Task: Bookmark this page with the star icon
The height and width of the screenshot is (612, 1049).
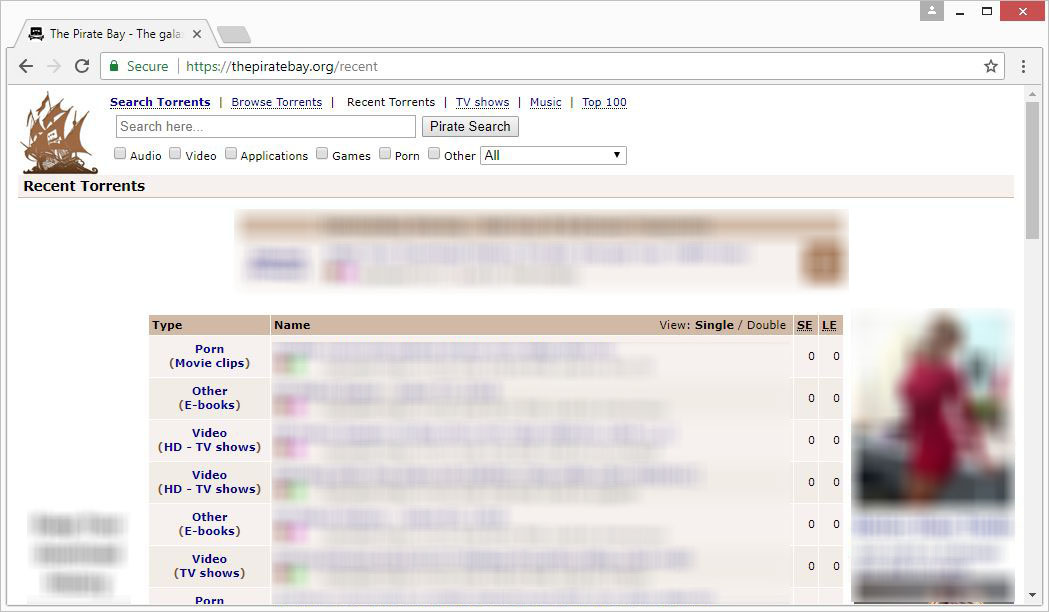Action: [x=991, y=66]
